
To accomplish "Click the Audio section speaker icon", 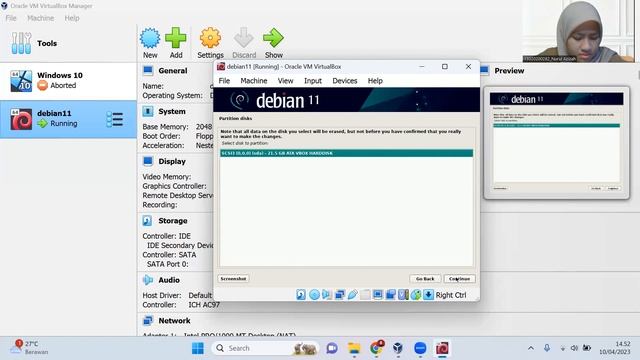I will pyautogui.click(x=148, y=280).
